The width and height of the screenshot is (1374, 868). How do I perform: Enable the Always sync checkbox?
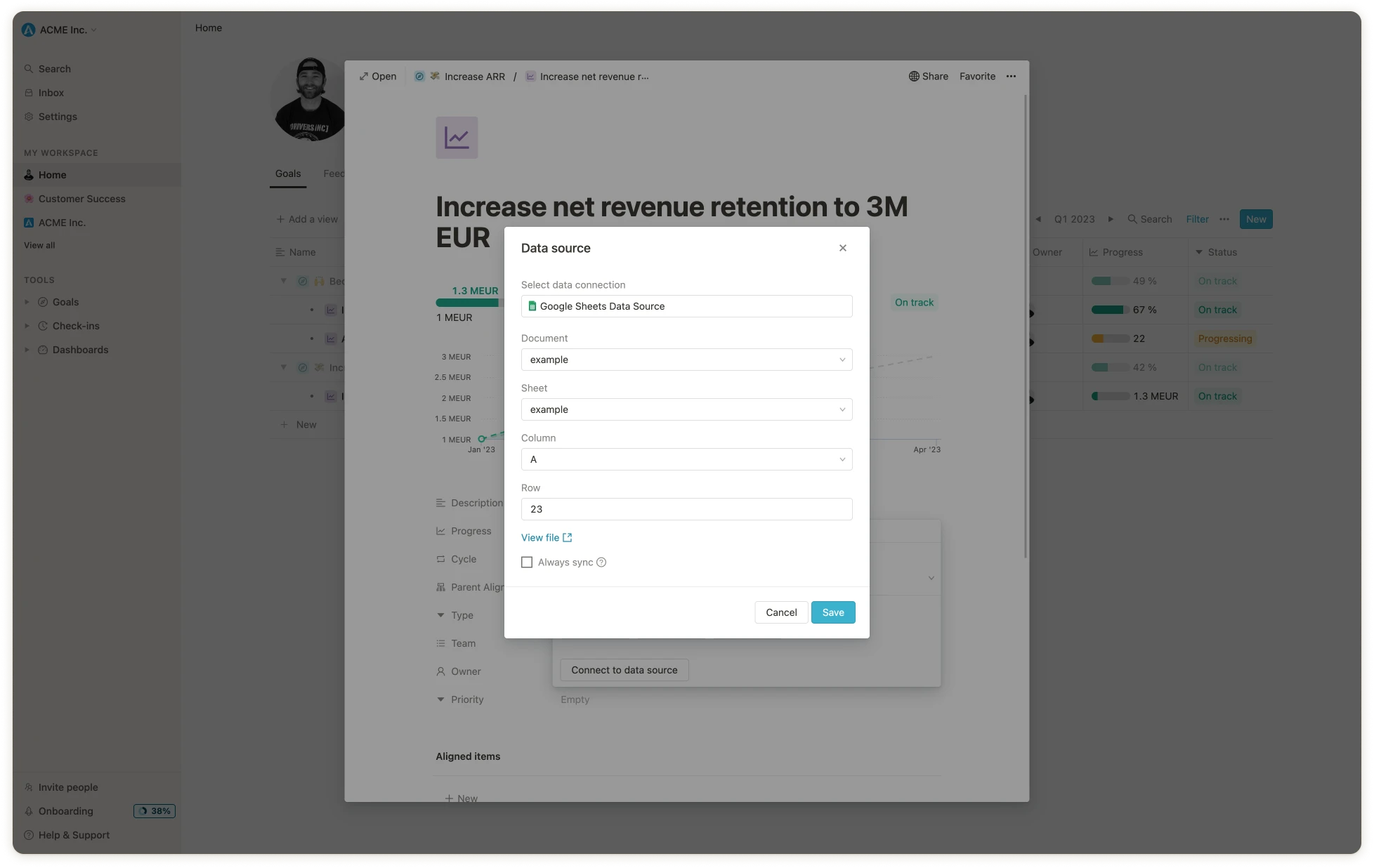[527, 563]
